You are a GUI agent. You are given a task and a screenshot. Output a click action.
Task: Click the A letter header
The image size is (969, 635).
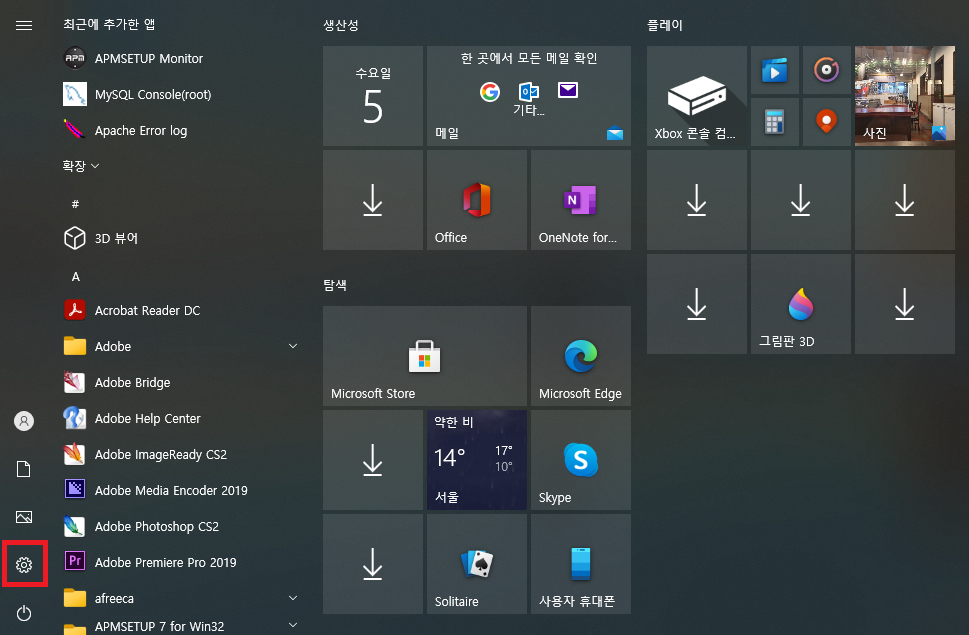click(75, 277)
